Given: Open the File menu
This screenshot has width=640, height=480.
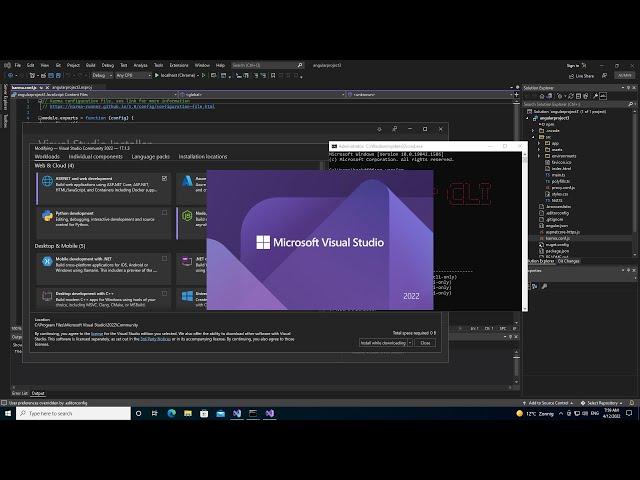Looking at the screenshot, I should (x=18, y=65).
